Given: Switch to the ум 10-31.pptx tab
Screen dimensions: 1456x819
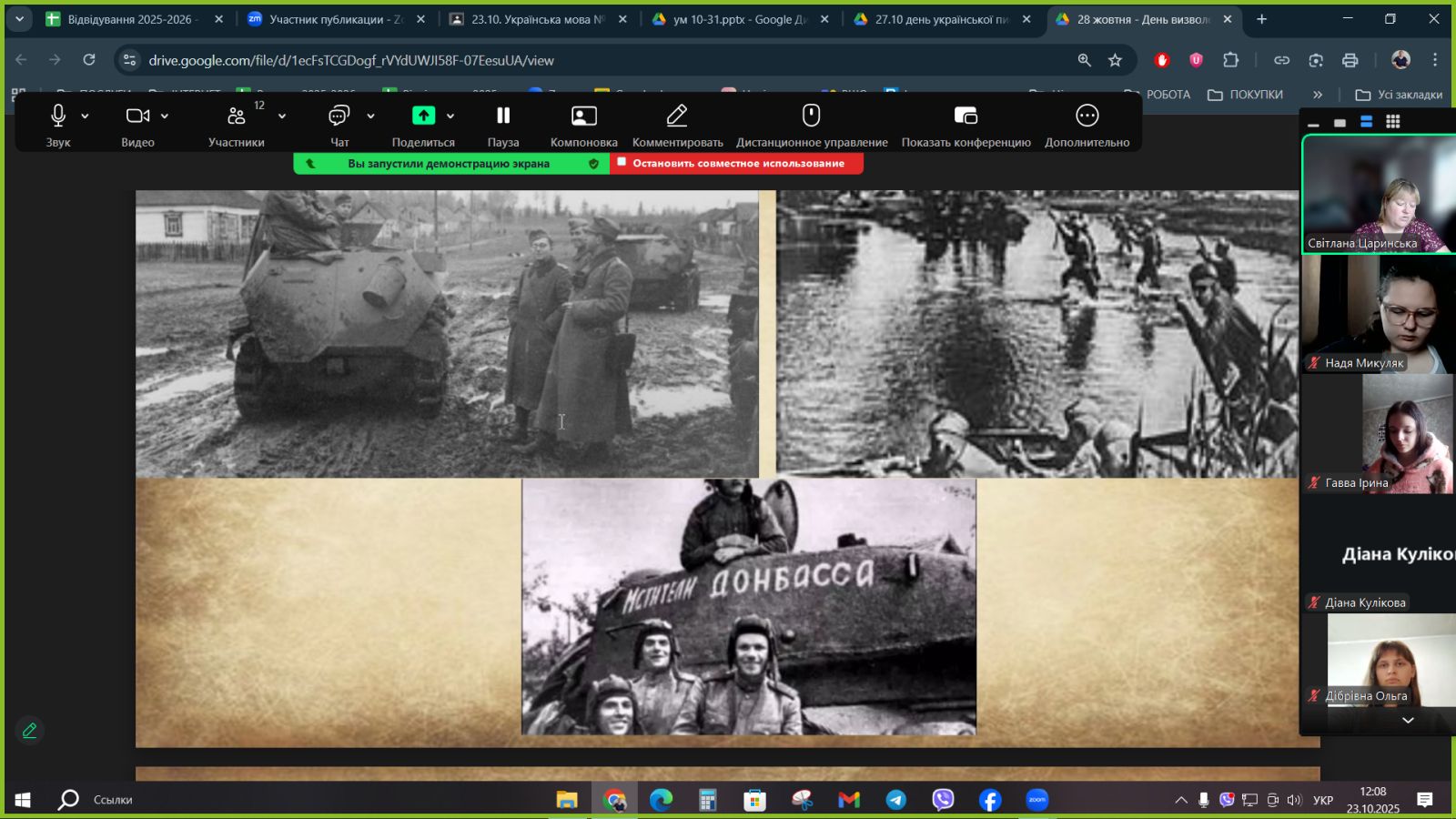Looking at the screenshot, I should click(738, 19).
